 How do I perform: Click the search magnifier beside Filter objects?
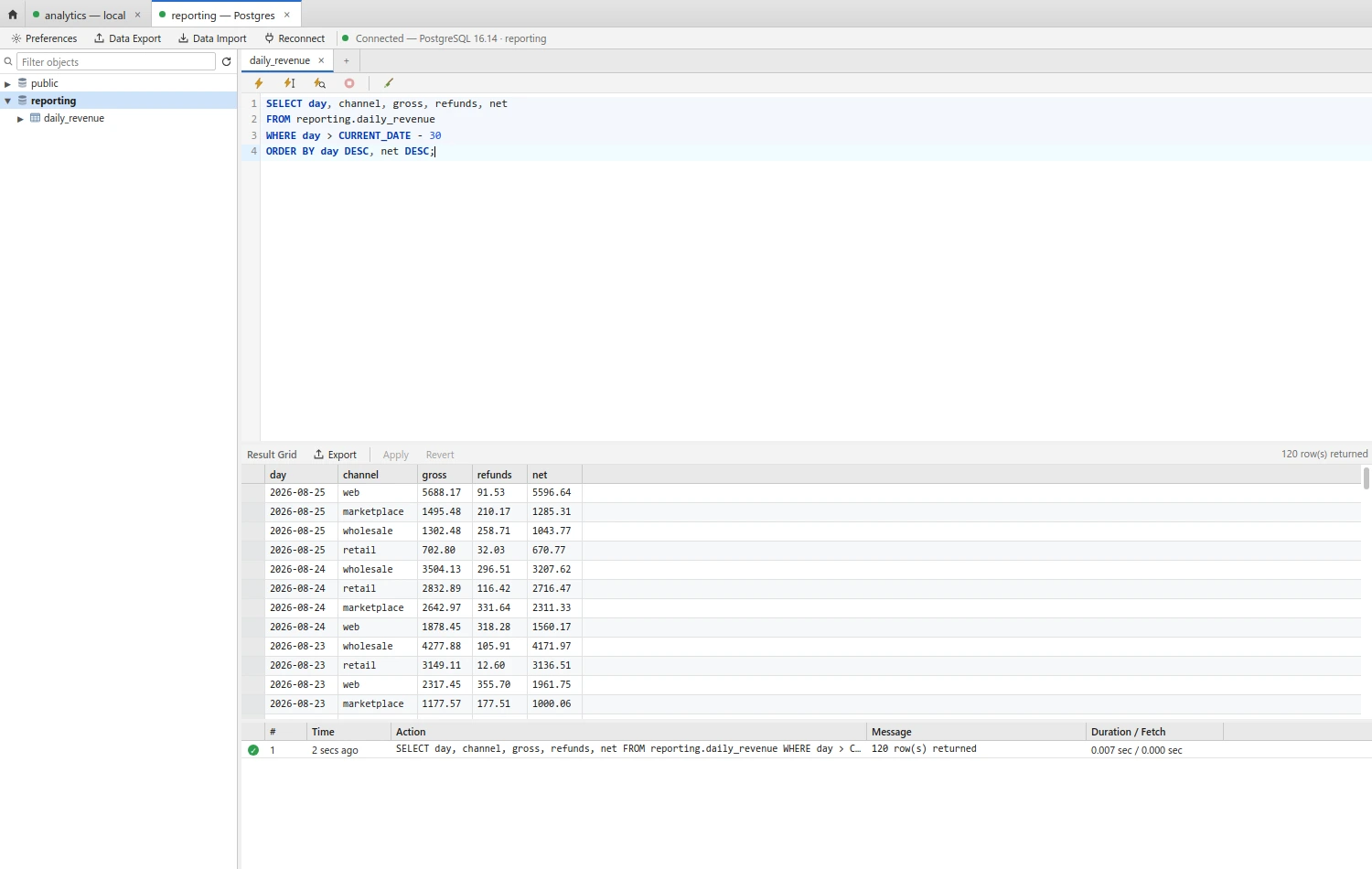[x=8, y=62]
